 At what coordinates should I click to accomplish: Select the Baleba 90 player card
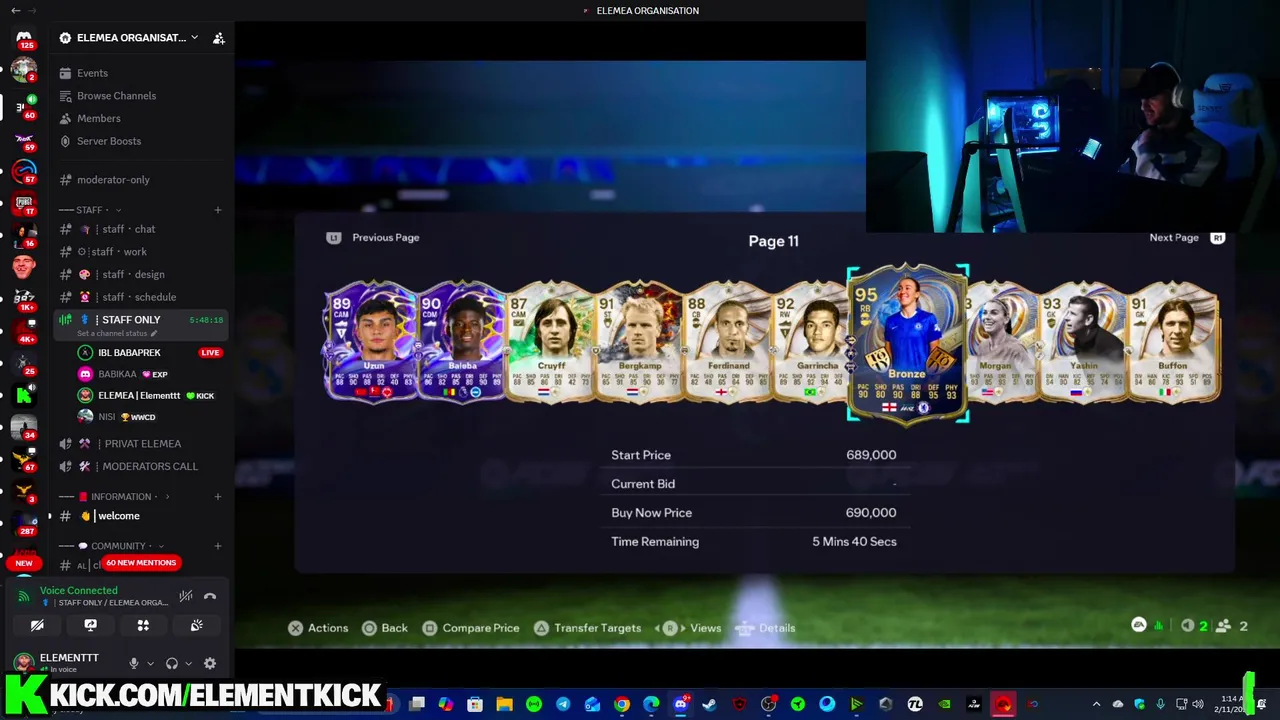click(x=460, y=342)
